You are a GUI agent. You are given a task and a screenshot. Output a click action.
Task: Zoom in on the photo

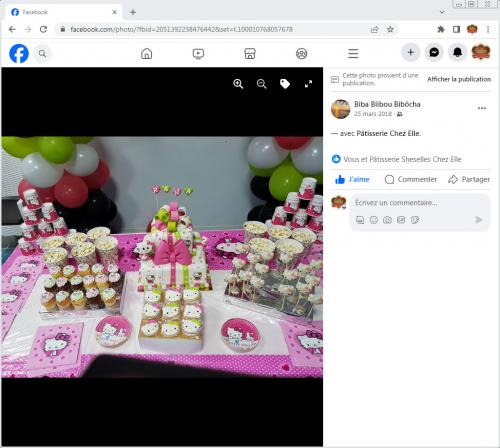click(x=238, y=84)
